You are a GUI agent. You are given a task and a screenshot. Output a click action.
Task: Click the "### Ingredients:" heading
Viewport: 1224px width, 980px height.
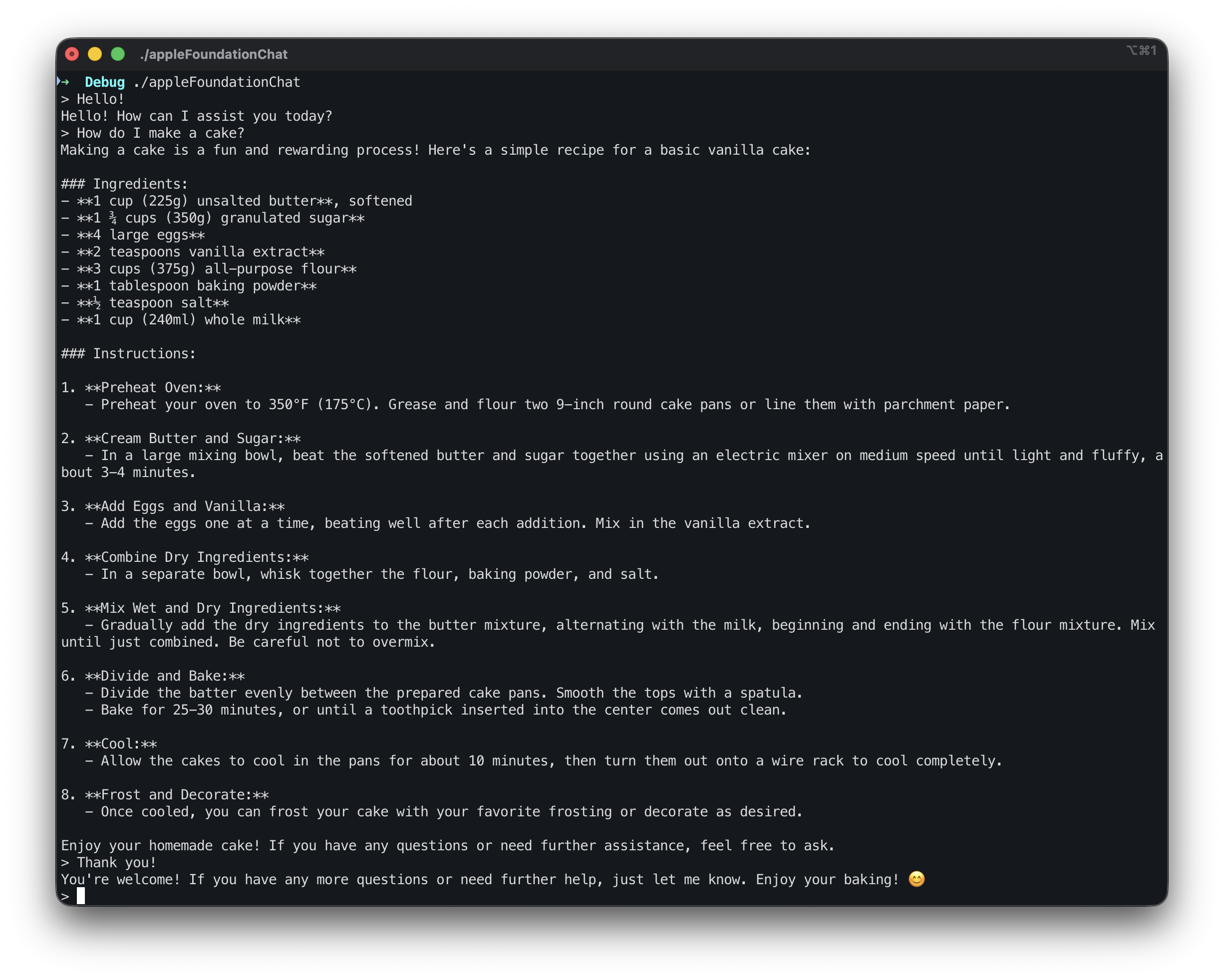click(x=124, y=184)
